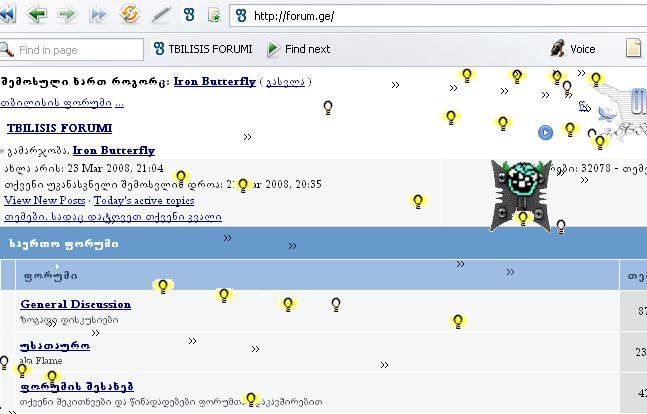
Task: Click the ხაერთო ფორუმი category header
Action: (x=64, y=244)
